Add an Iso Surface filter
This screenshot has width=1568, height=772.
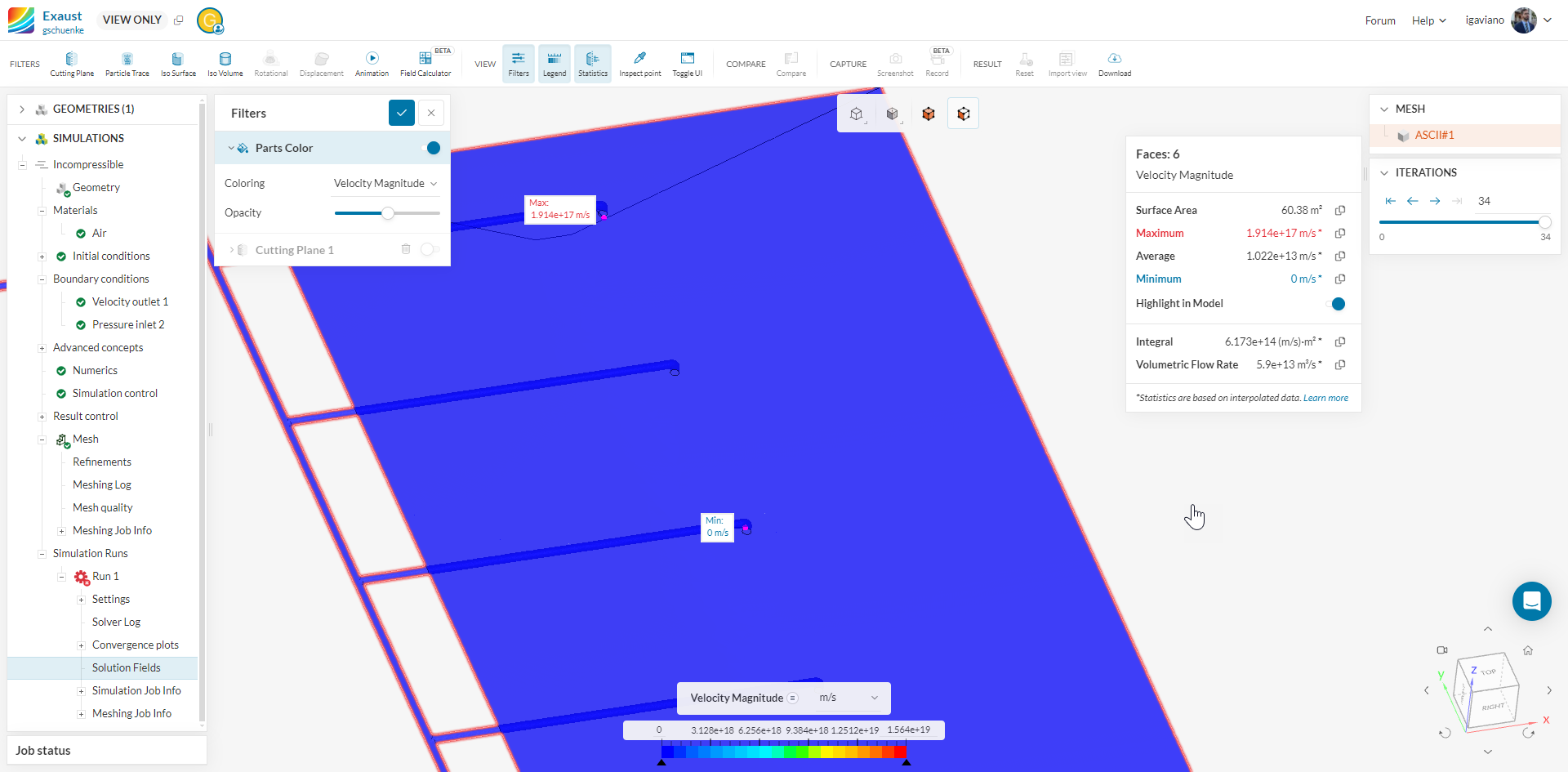178,64
